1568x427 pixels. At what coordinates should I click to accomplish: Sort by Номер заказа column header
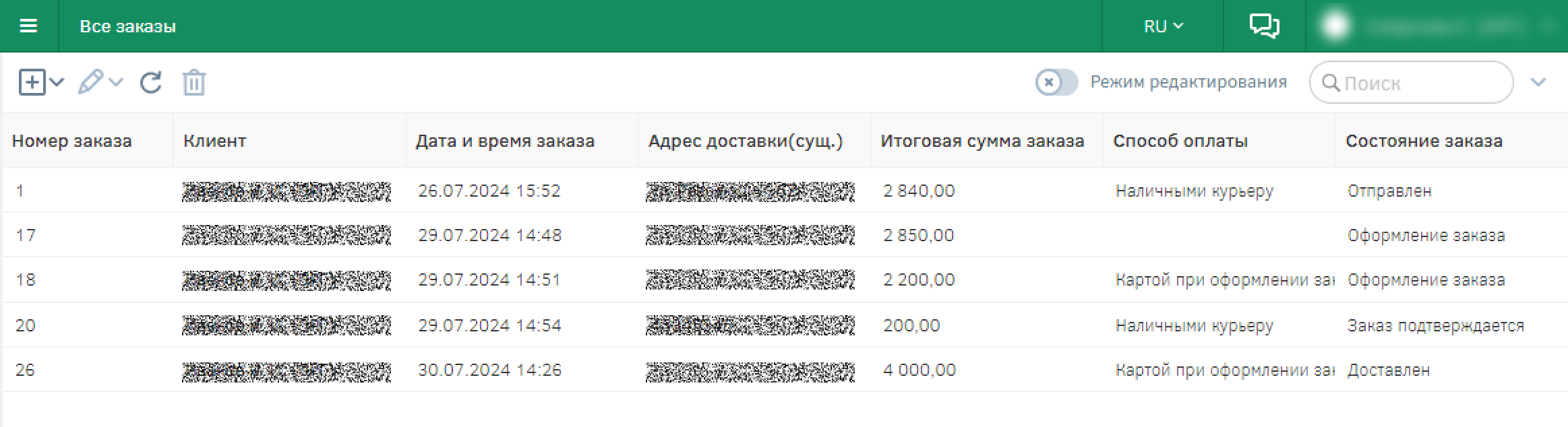(72, 141)
